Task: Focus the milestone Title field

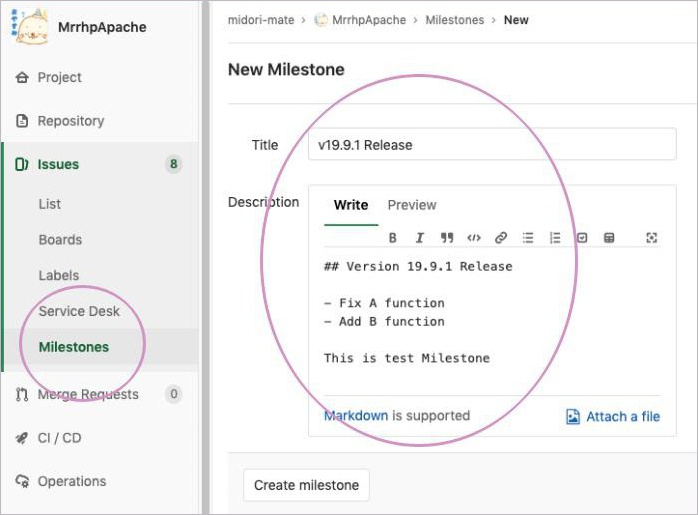Action: click(x=492, y=145)
